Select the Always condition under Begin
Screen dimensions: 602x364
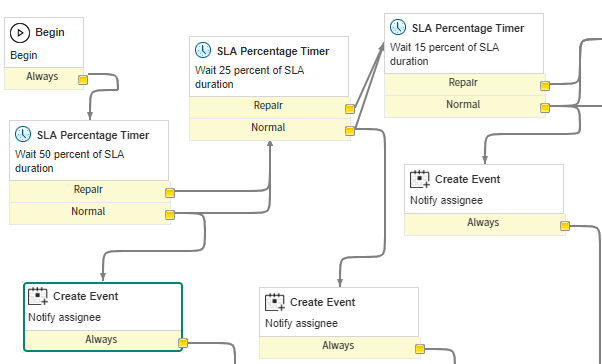coord(42,77)
